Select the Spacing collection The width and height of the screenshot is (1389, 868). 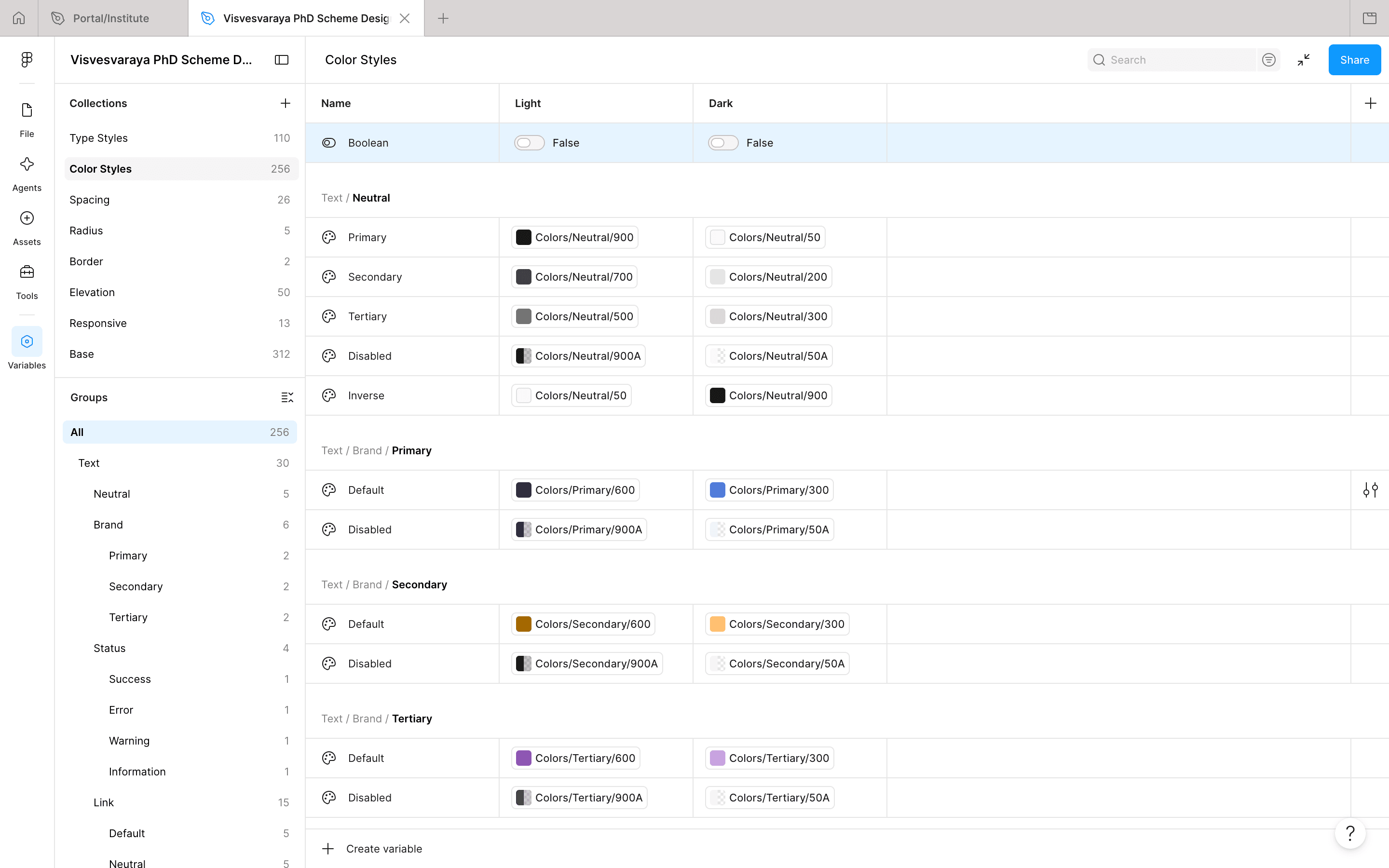(x=181, y=200)
